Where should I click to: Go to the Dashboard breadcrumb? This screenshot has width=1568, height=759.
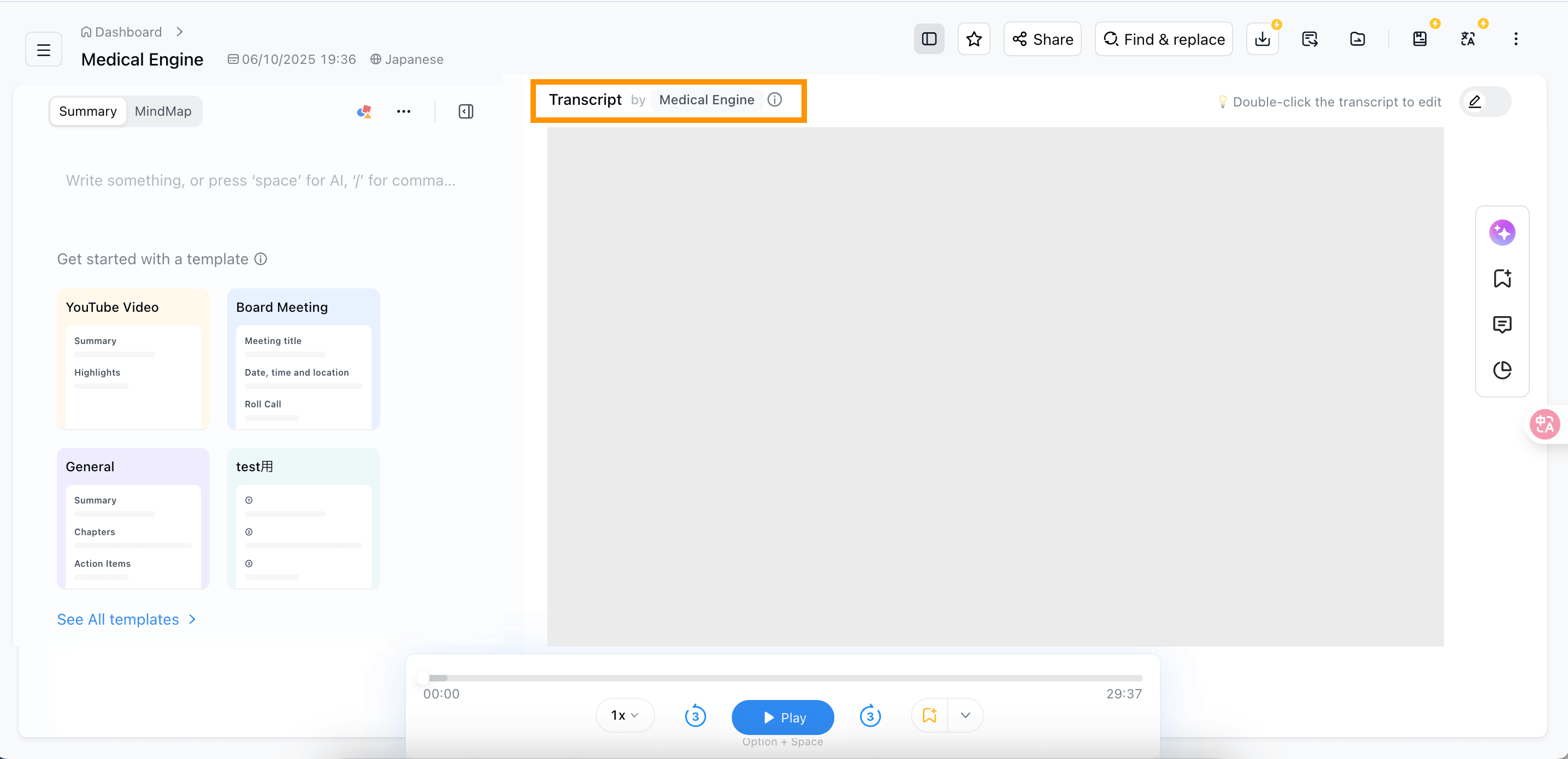122,32
